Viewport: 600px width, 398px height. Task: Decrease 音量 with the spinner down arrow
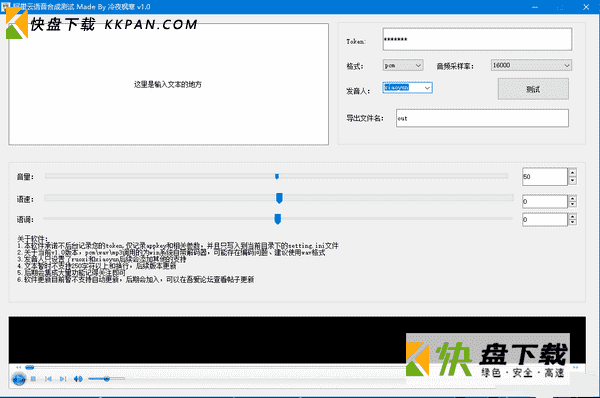[572, 181]
